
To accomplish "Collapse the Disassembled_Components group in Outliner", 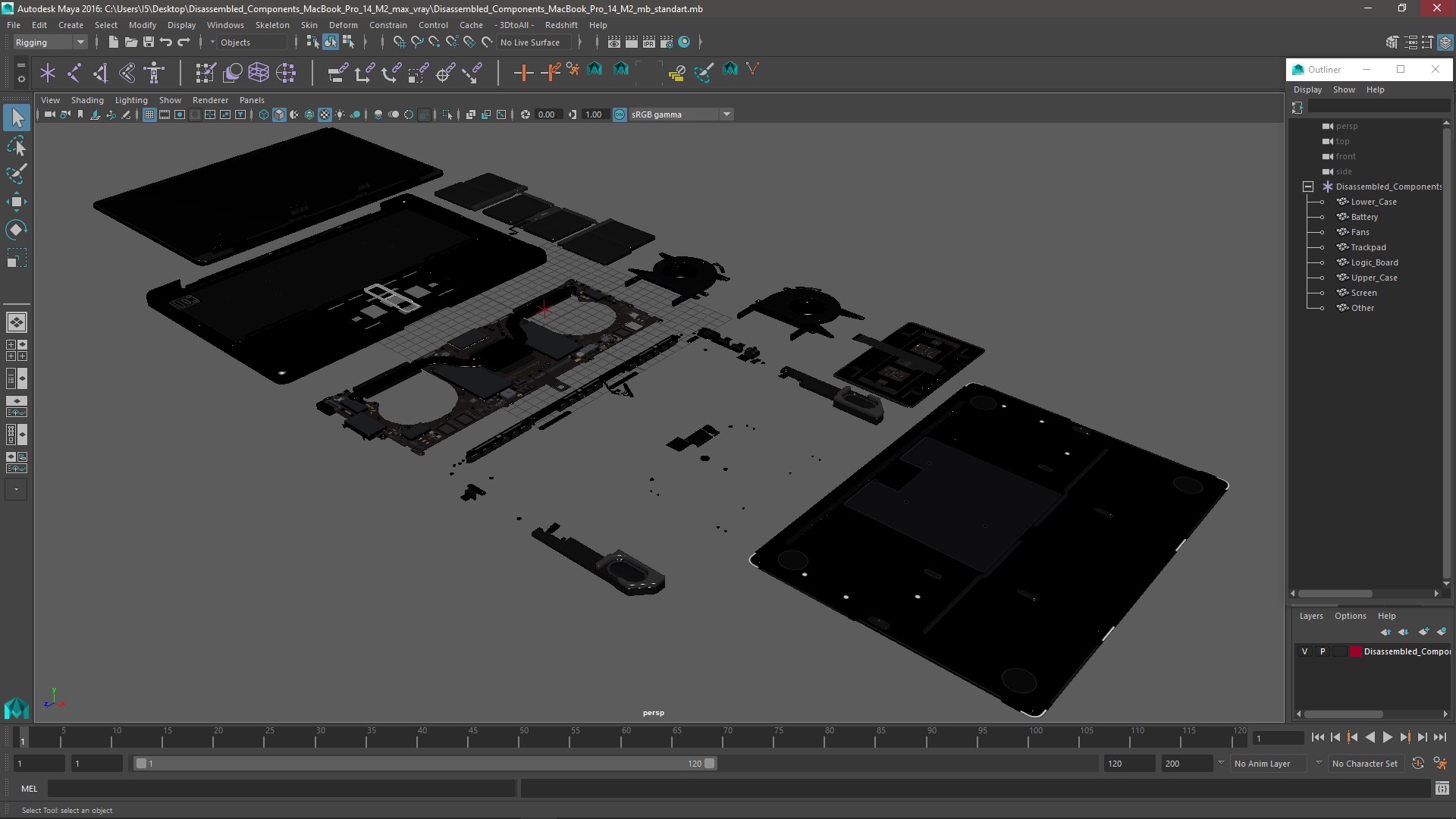I will point(1308,187).
